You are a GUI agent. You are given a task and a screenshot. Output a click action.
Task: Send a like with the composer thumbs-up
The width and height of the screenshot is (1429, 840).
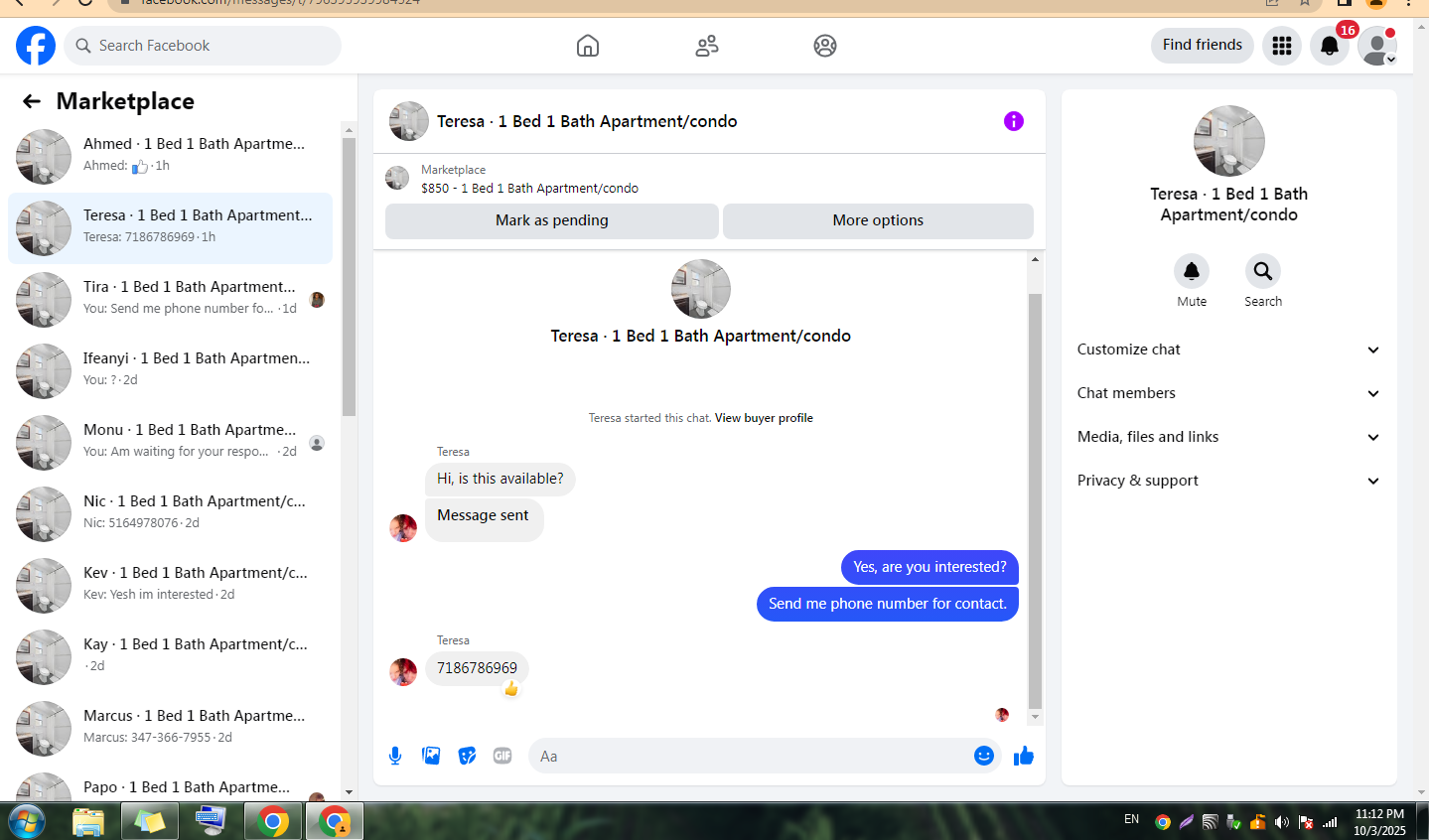1024,757
